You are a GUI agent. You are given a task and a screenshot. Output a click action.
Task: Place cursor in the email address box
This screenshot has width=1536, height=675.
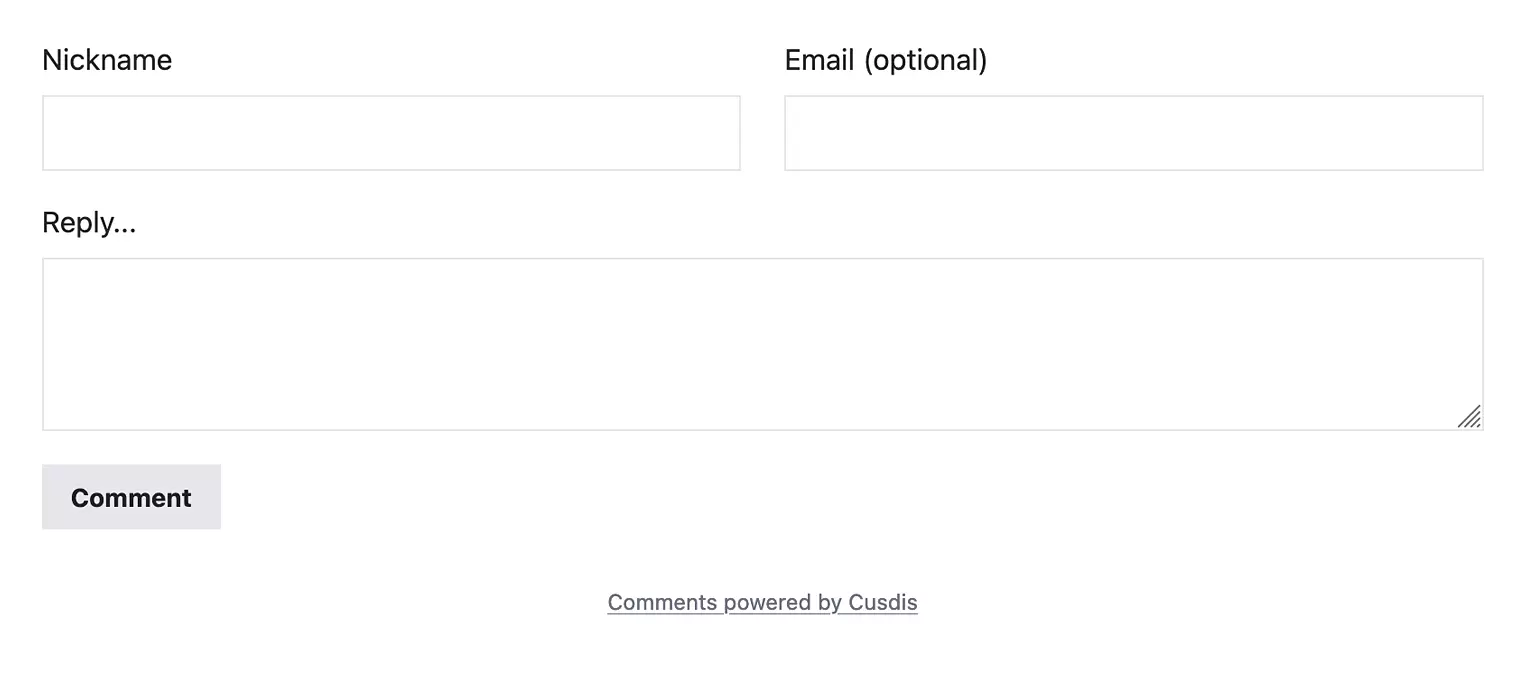coord(1134,132)
